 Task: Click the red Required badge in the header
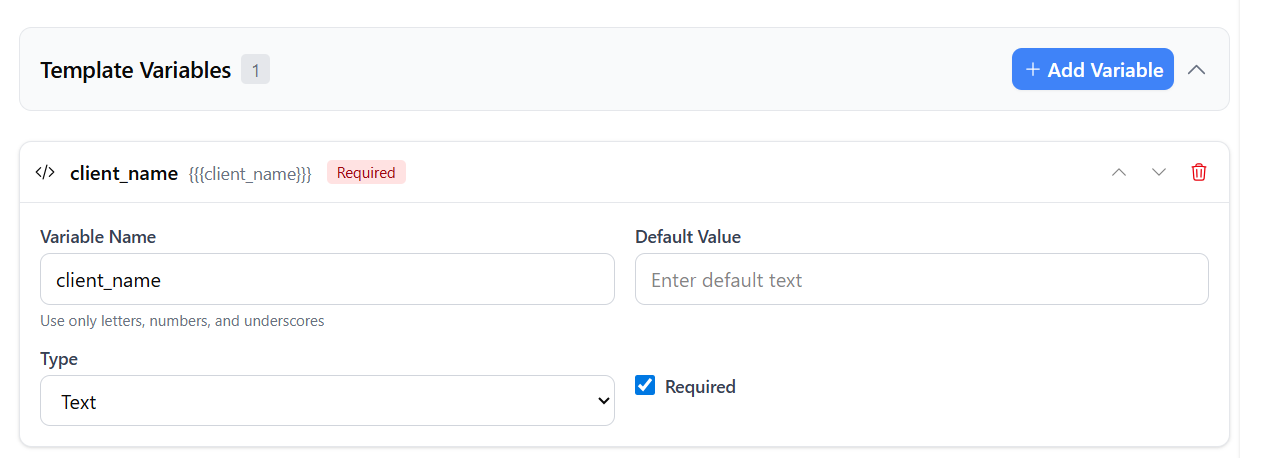point(366,173)
